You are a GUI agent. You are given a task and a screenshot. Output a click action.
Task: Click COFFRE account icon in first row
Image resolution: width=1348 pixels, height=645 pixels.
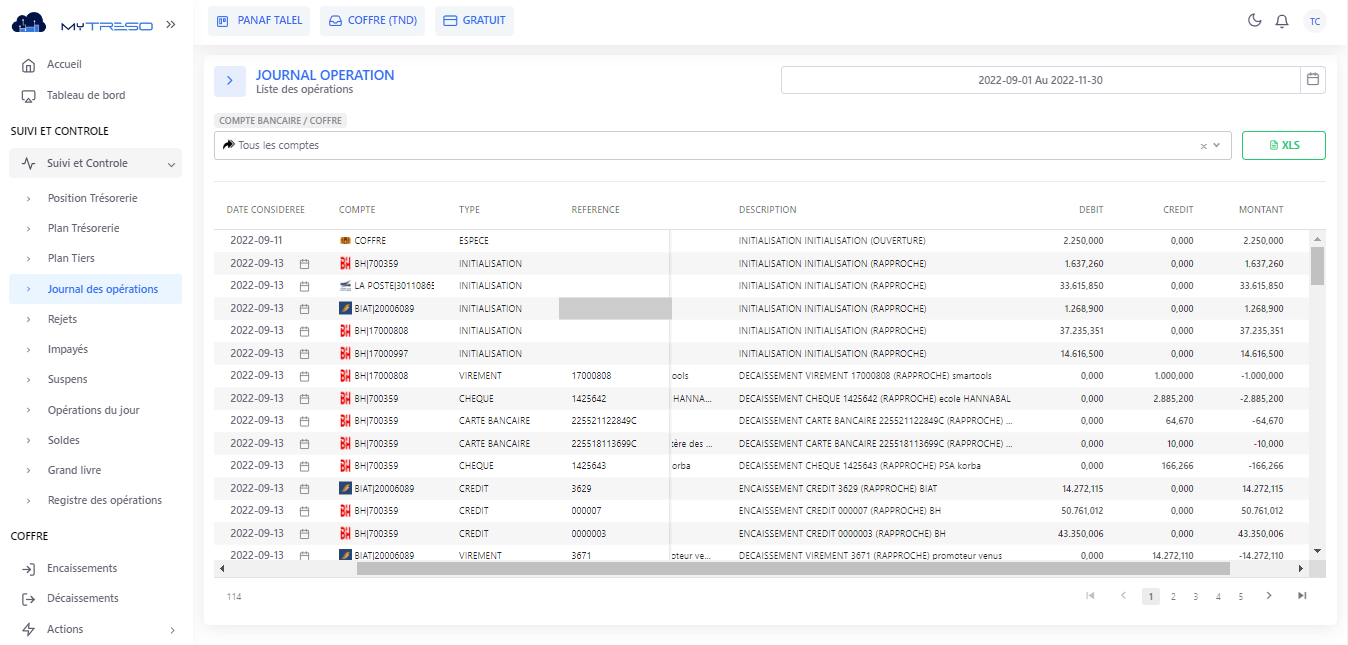click(x=345, y=241)
